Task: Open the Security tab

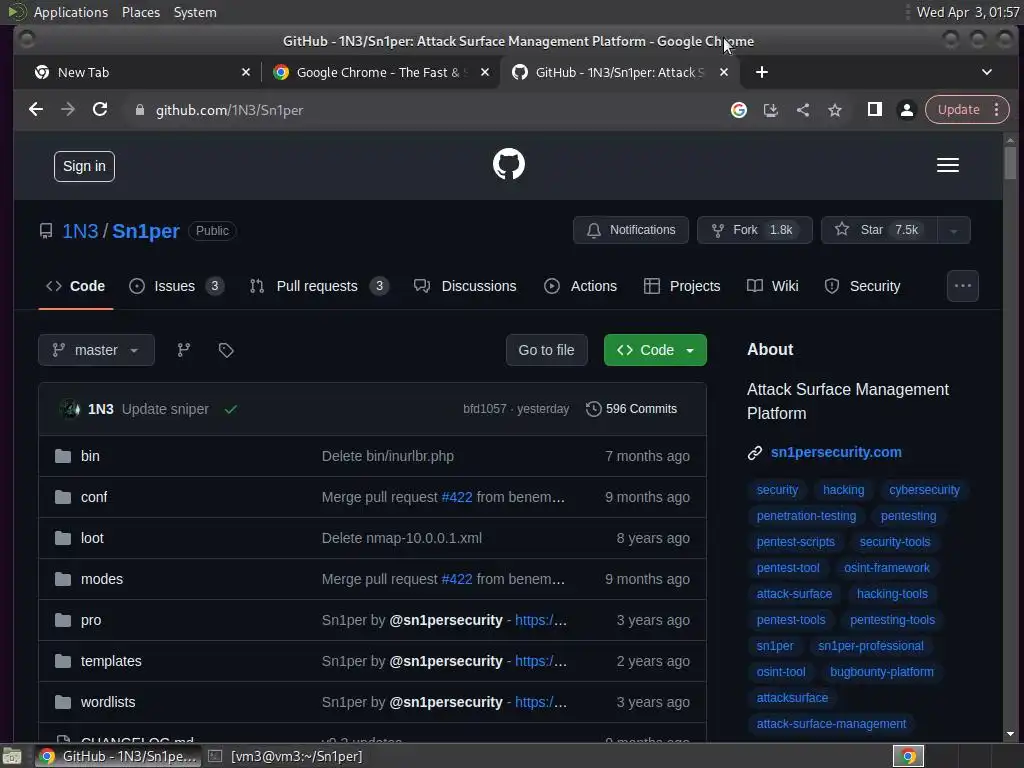Action: (x=862, y=286)
